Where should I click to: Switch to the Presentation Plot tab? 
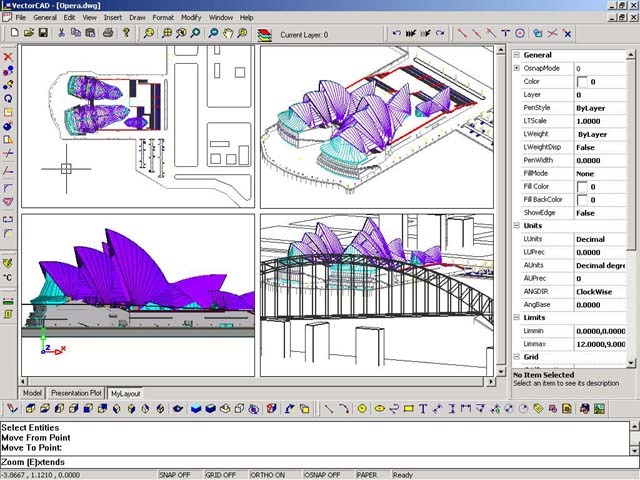click(x=76, y=393)
